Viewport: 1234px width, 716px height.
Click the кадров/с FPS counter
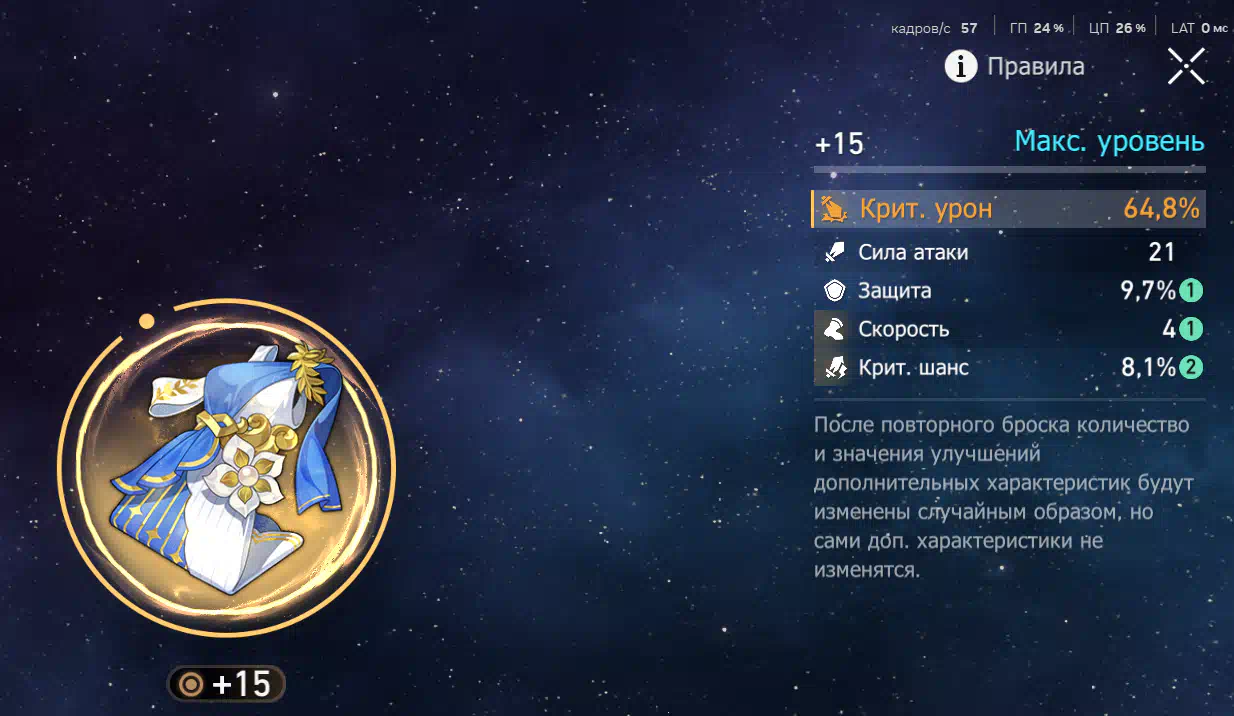pos(934,28)
